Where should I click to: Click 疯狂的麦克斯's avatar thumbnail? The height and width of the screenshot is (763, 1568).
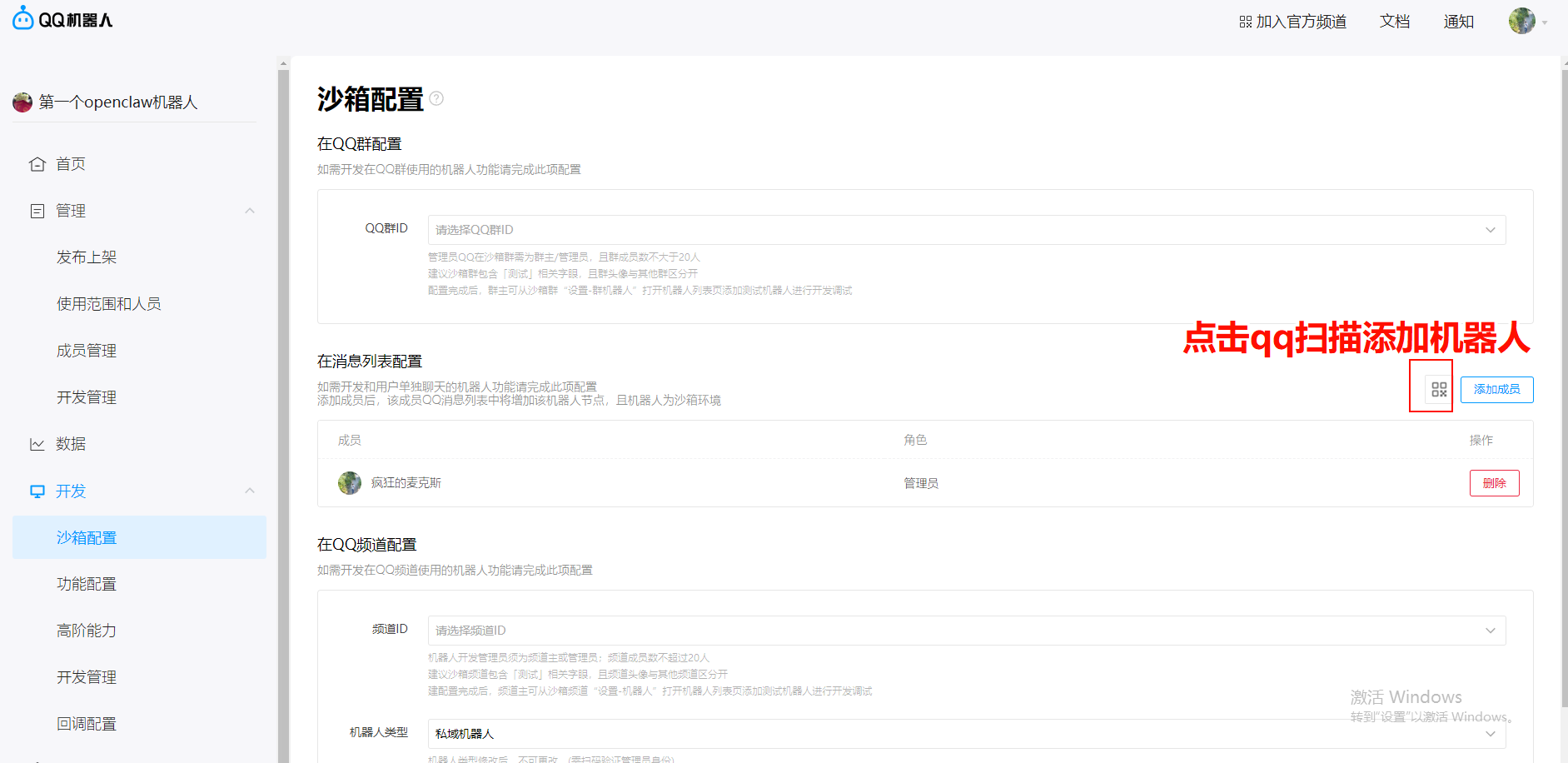coord(350,482)
